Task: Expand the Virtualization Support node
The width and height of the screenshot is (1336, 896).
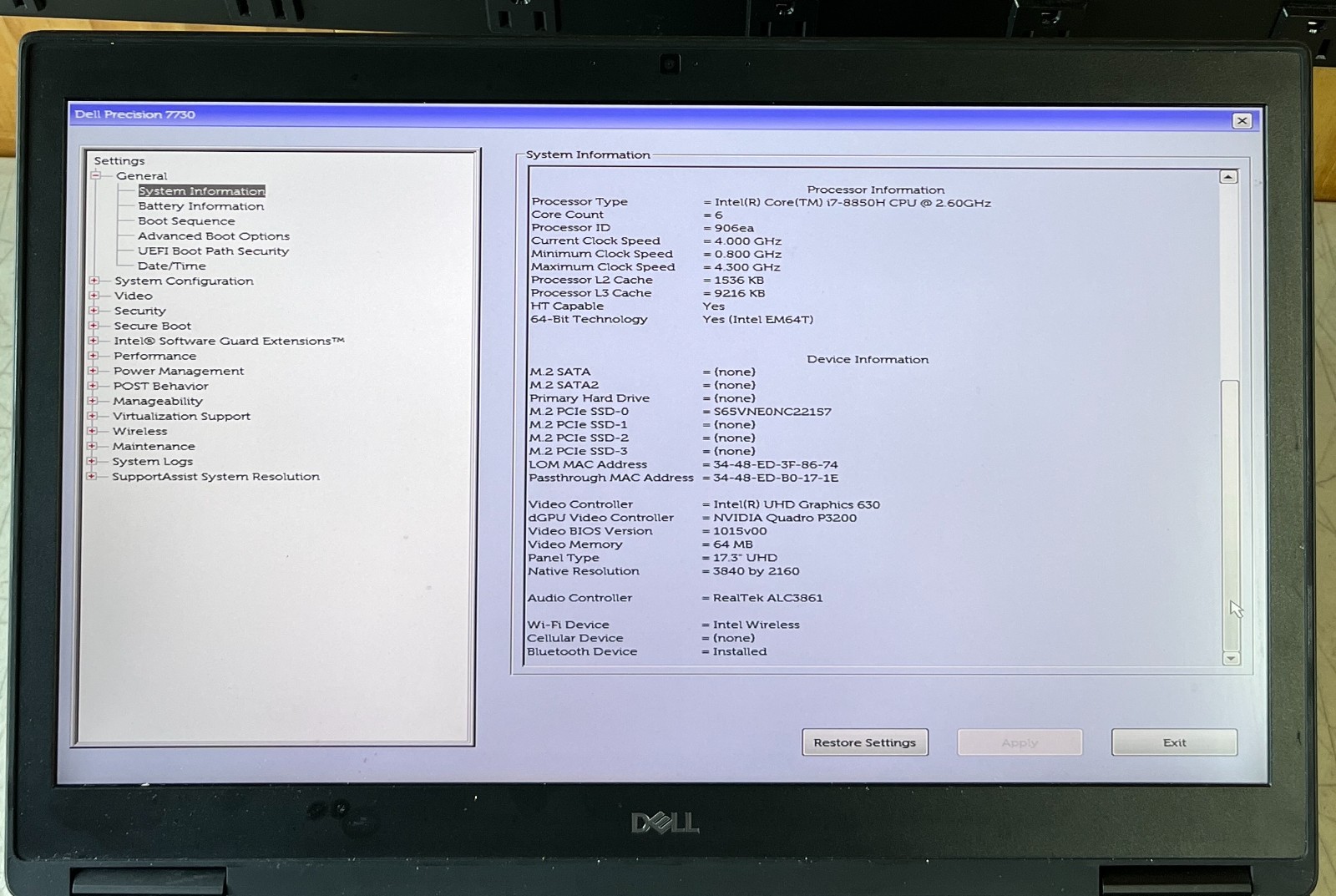Action: point(93,416)
